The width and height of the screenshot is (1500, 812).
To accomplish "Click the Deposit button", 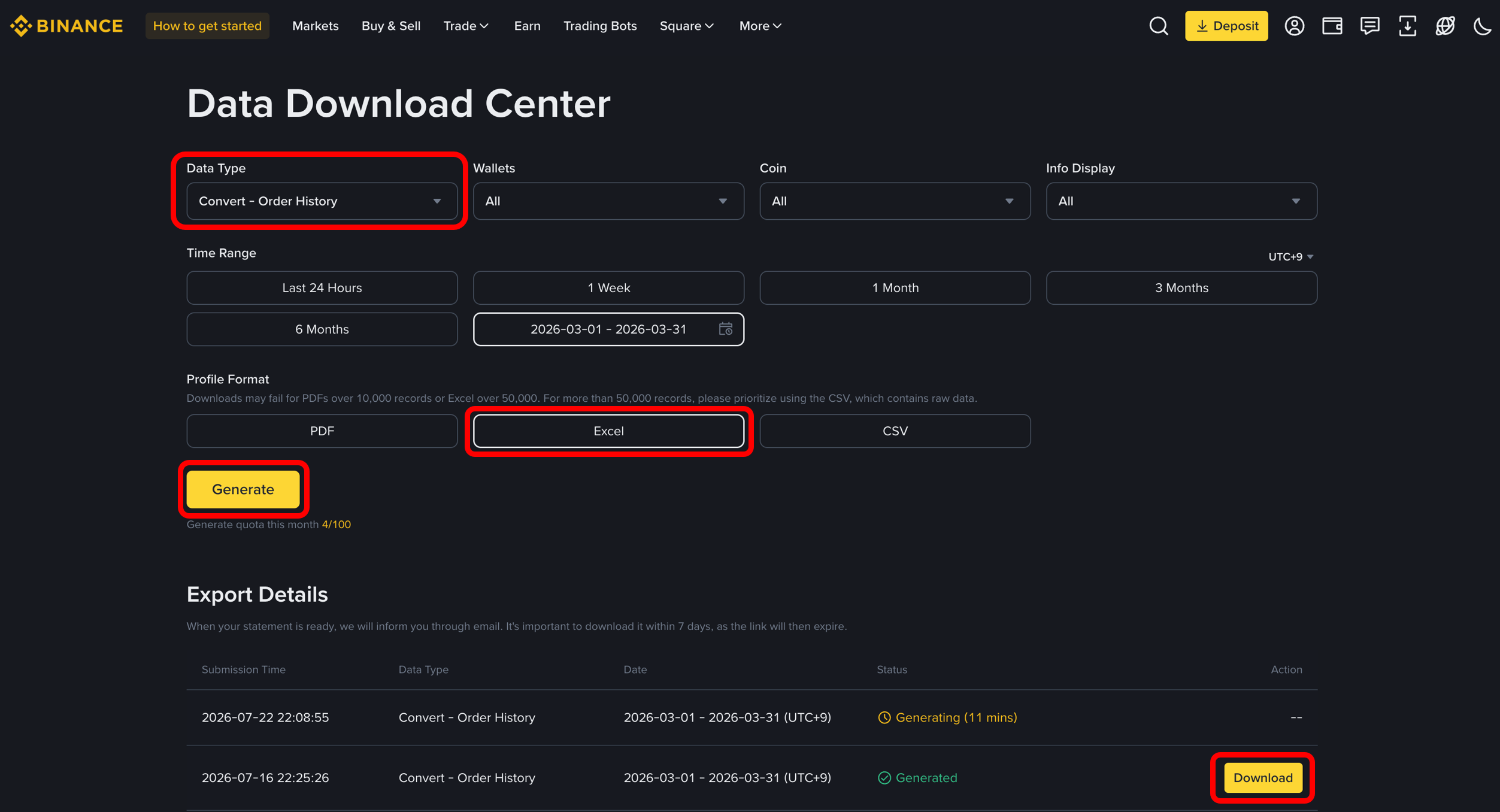I will (1226, 26).
